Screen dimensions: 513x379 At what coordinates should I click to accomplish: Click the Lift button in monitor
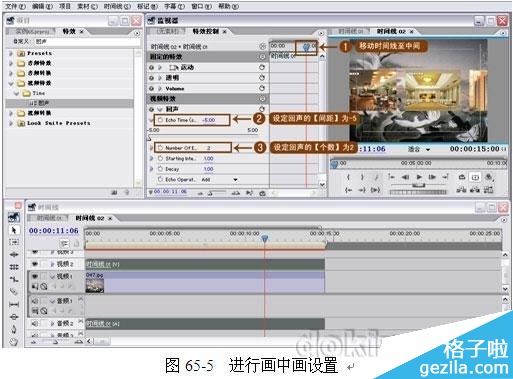(461, 190)
